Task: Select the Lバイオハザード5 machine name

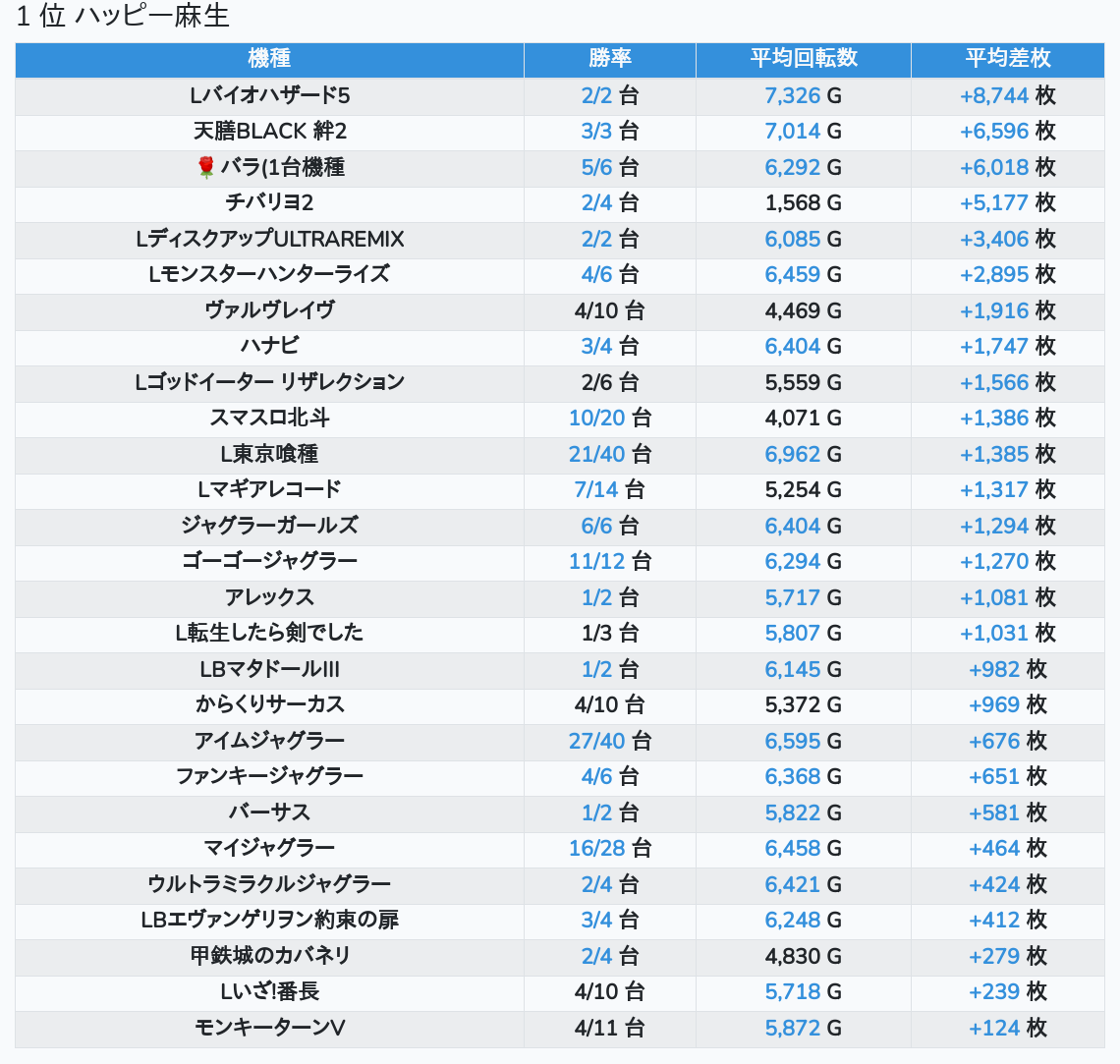Action: [269, 95]
